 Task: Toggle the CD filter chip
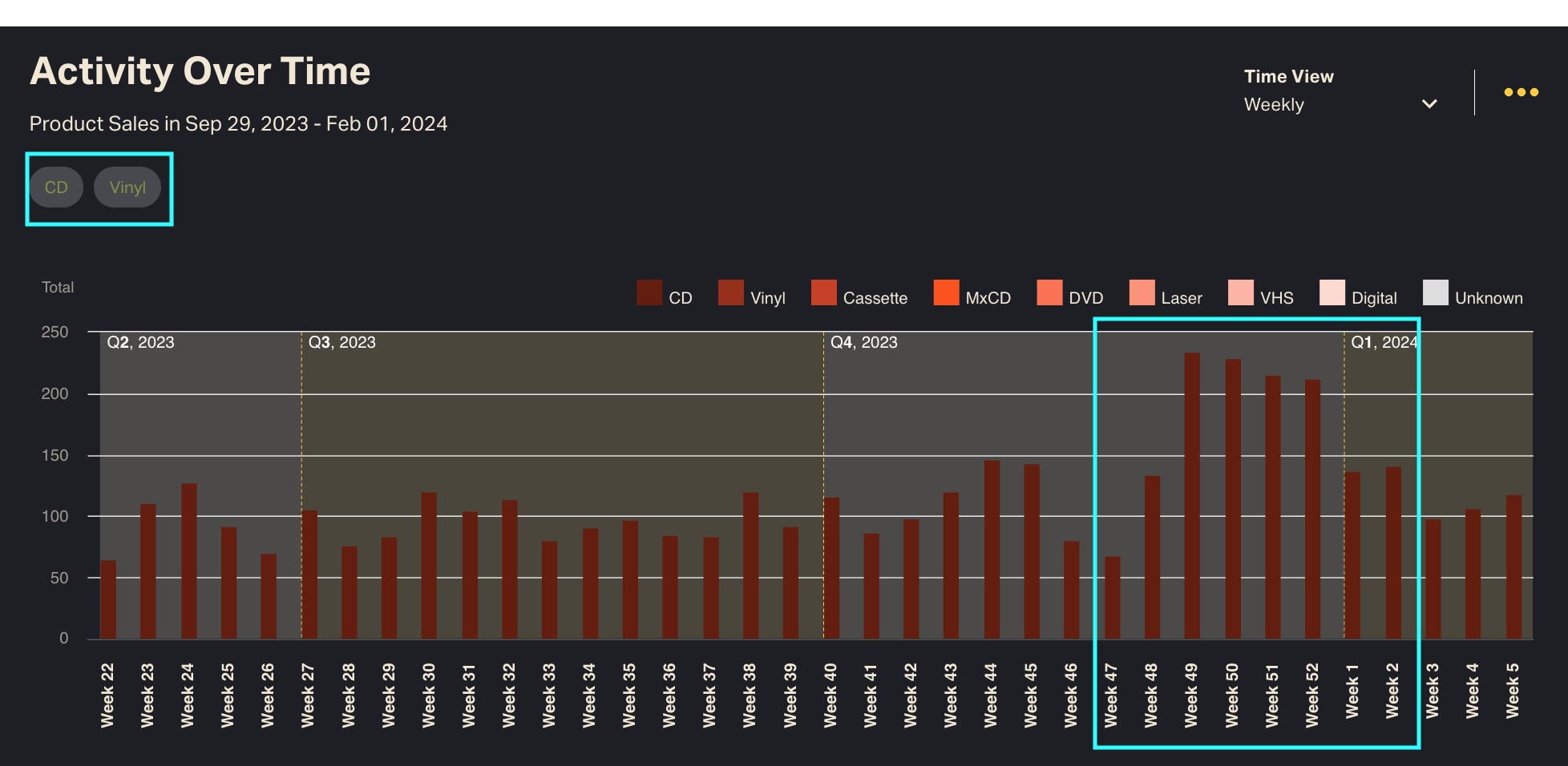click(x=56, y=187)
